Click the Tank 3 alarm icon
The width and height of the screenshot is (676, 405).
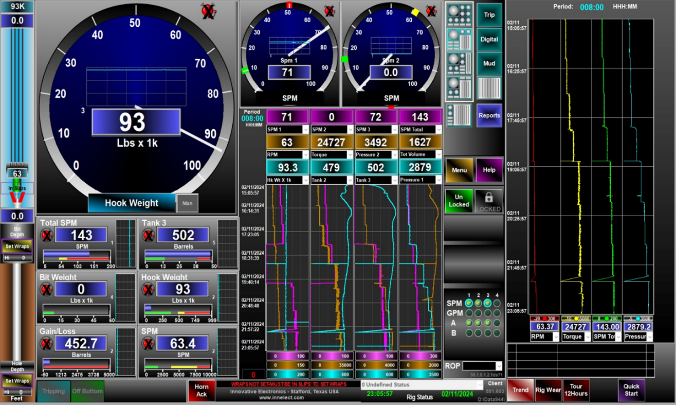(149, 236)
